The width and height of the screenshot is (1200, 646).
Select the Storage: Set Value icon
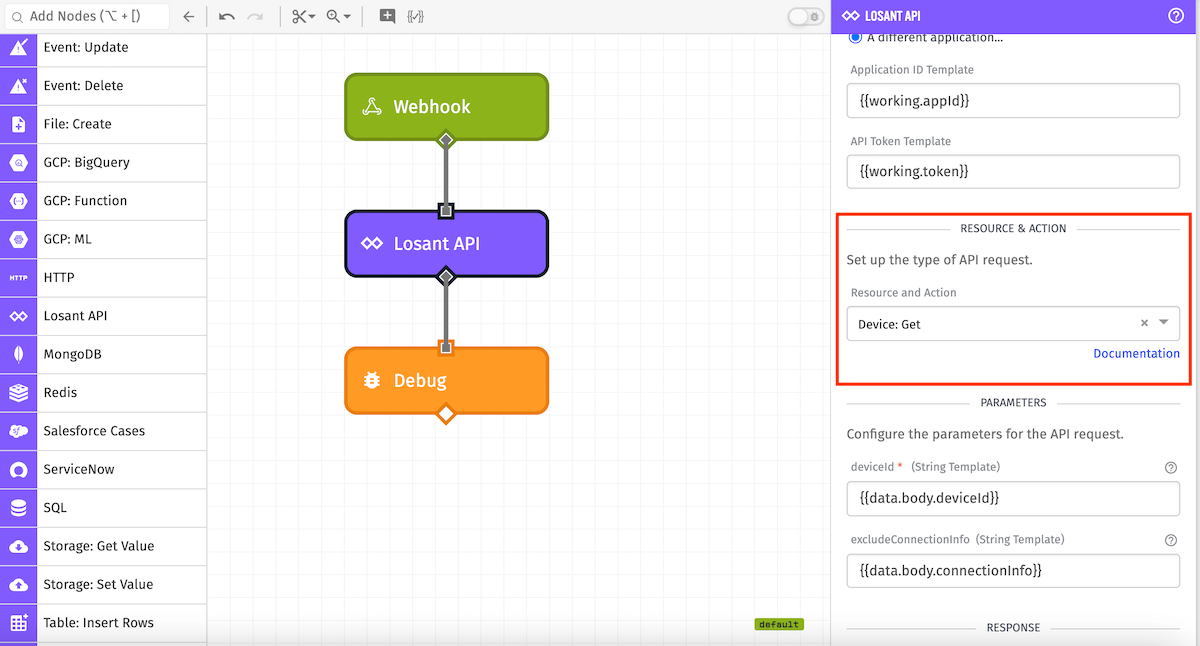click(x=18, y=584)
